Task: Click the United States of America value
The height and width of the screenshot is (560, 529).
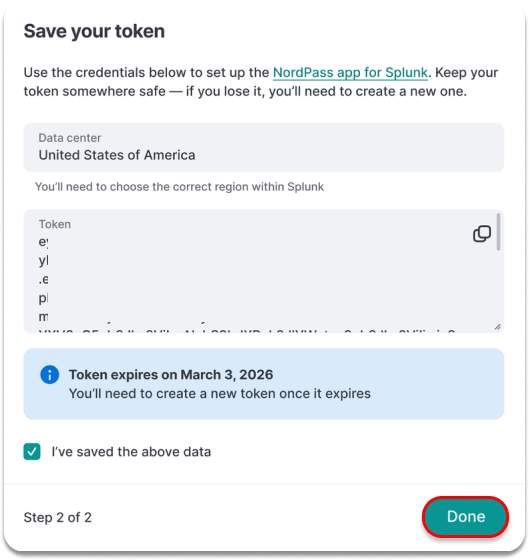Action: coord(117,155)
